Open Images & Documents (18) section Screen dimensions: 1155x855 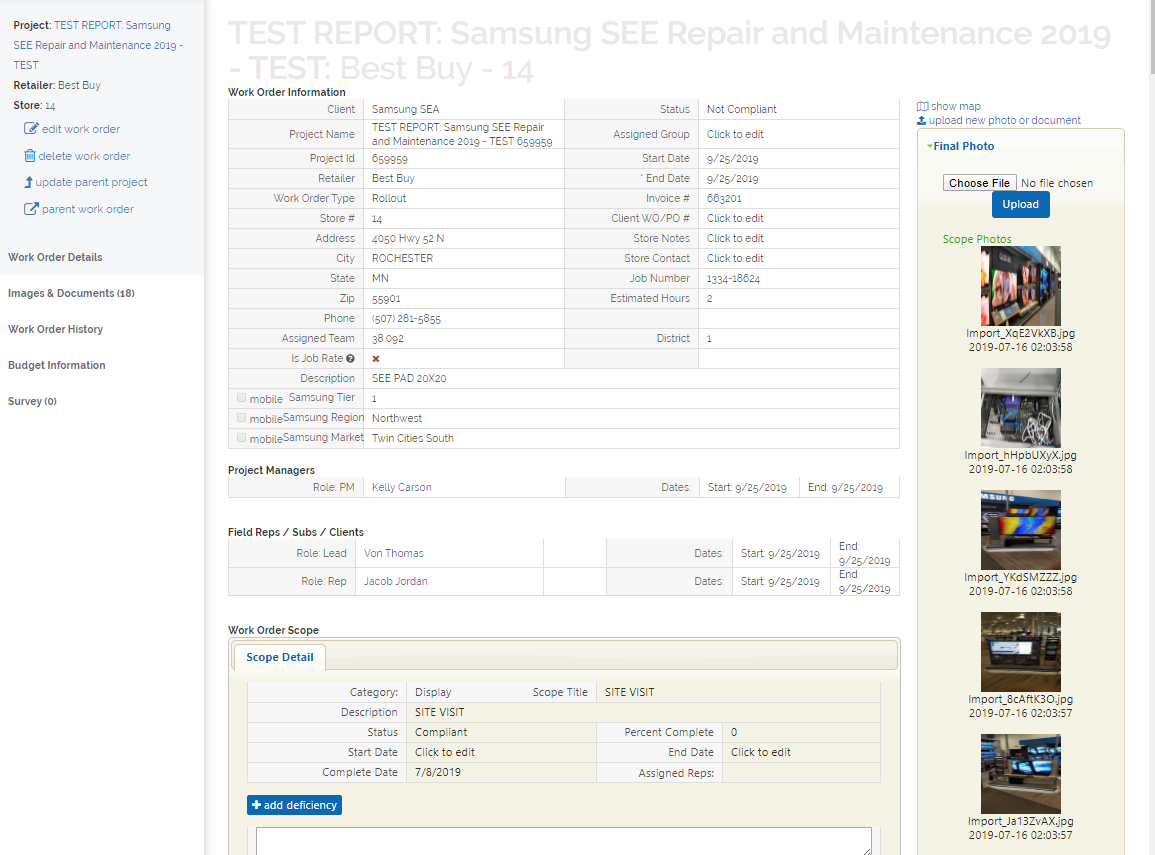71,293
